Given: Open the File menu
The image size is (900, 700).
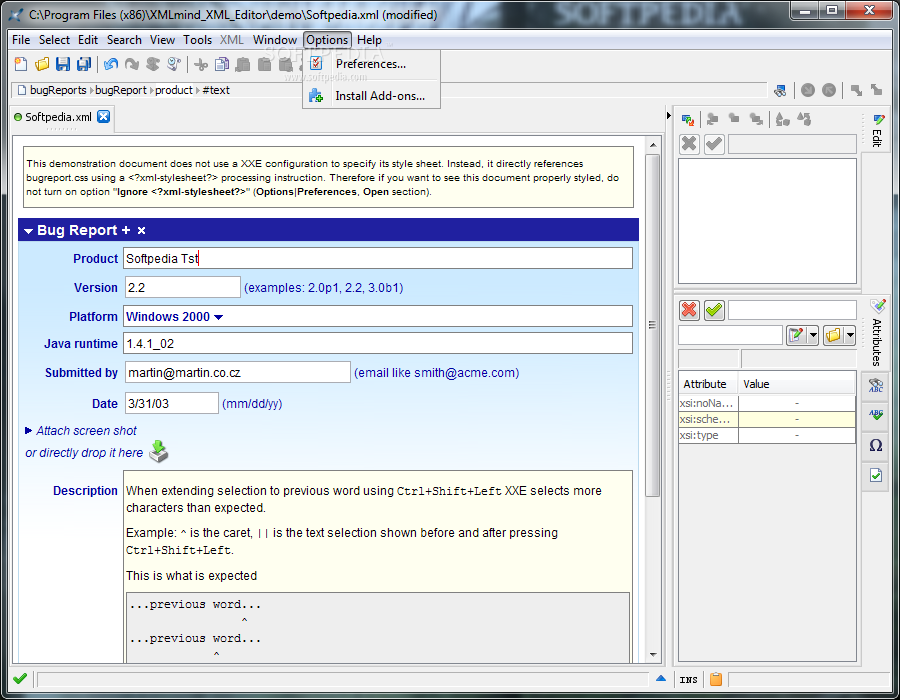Looking at the screenshot, I should [x=21, y=40].
